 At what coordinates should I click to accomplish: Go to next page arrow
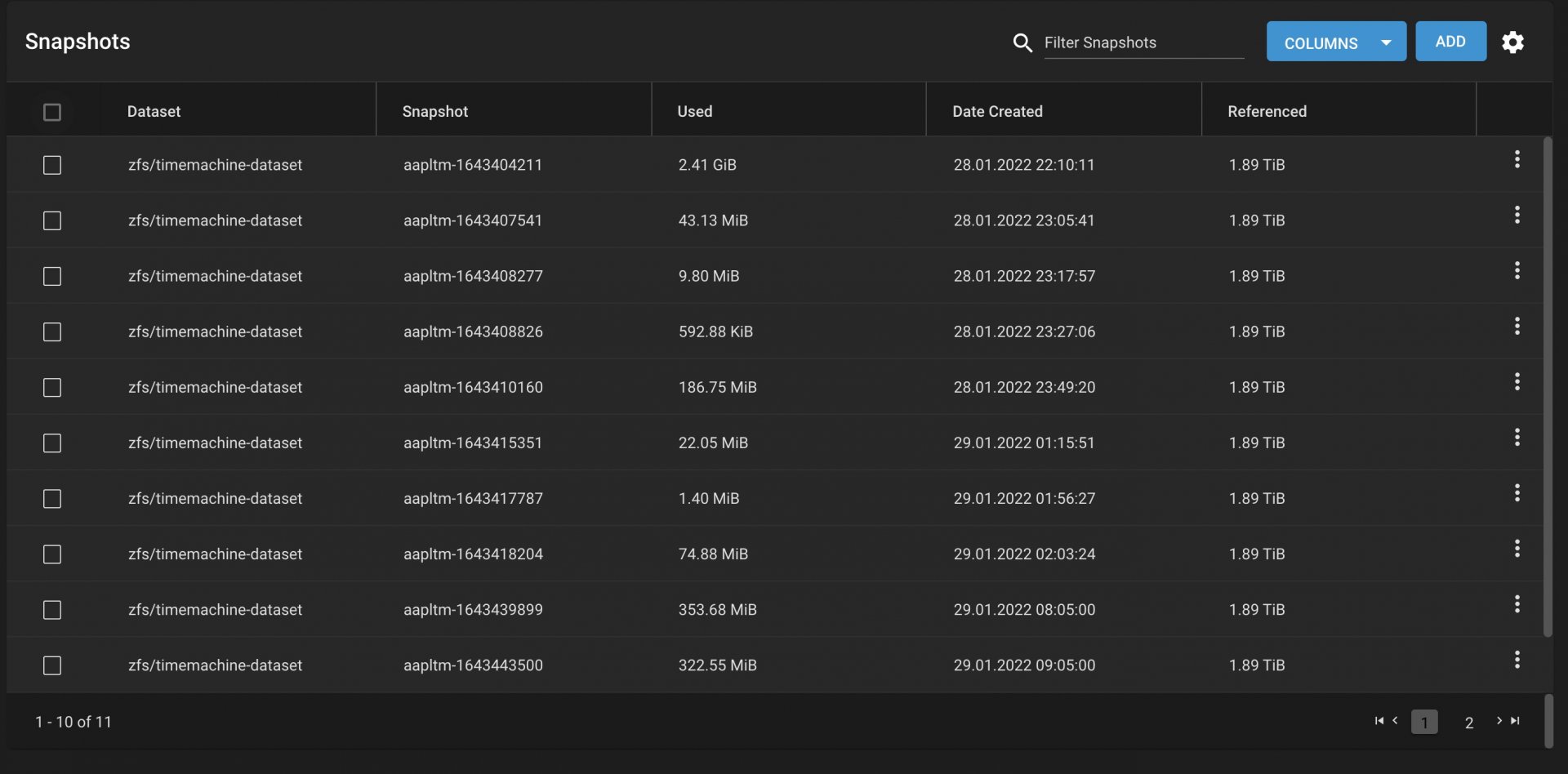1499,720
